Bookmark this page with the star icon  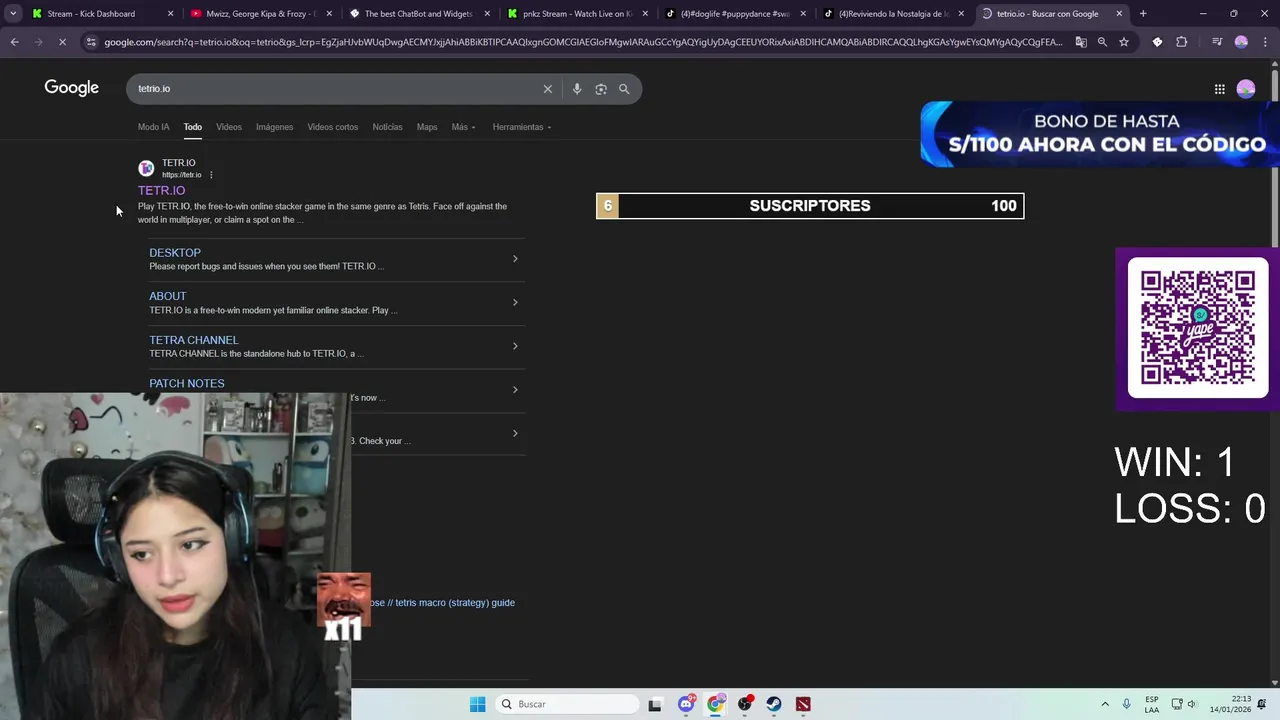pos(1124,42)
